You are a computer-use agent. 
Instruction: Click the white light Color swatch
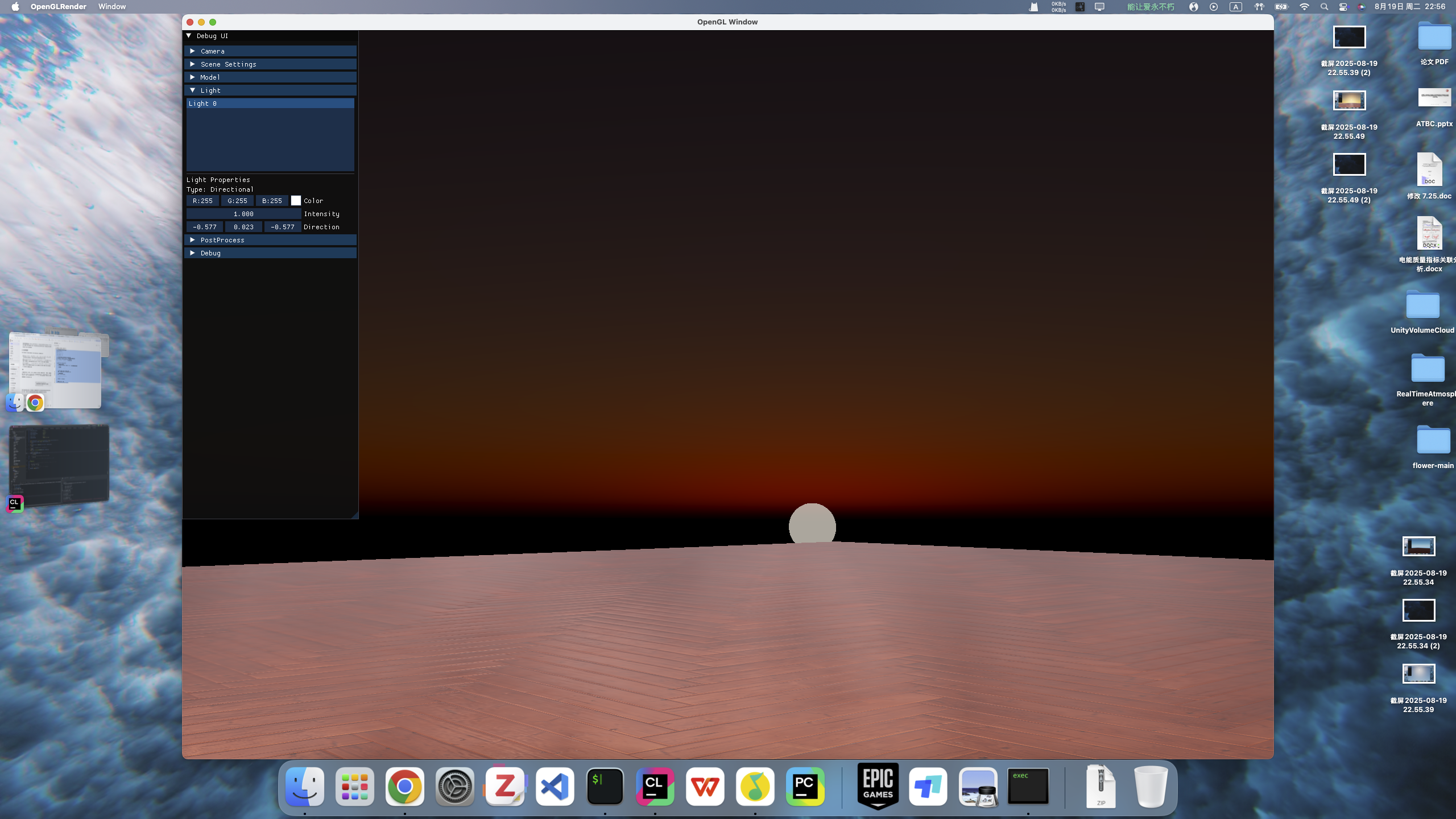point(296,201)
